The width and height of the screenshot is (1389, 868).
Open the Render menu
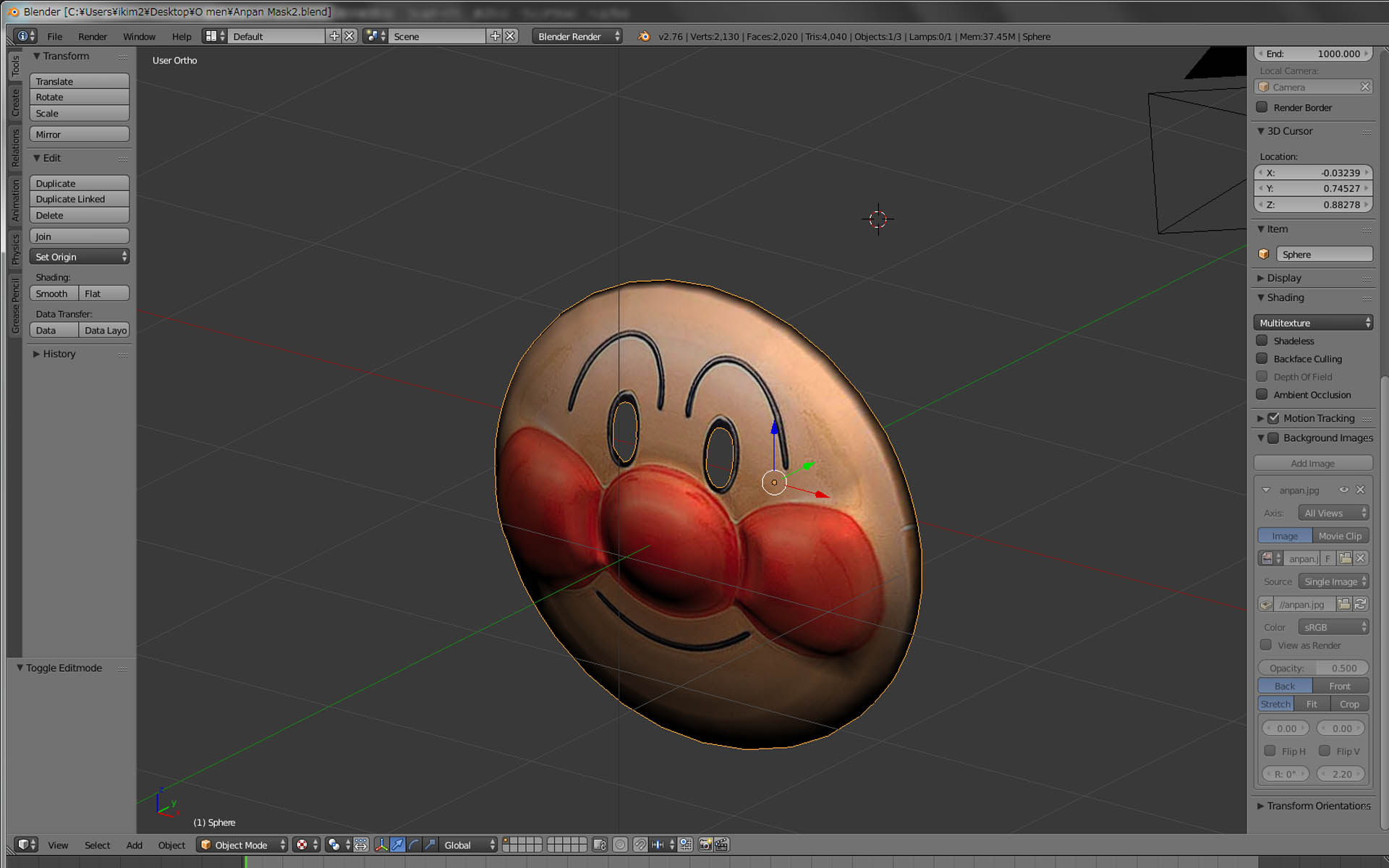point(93,36)
